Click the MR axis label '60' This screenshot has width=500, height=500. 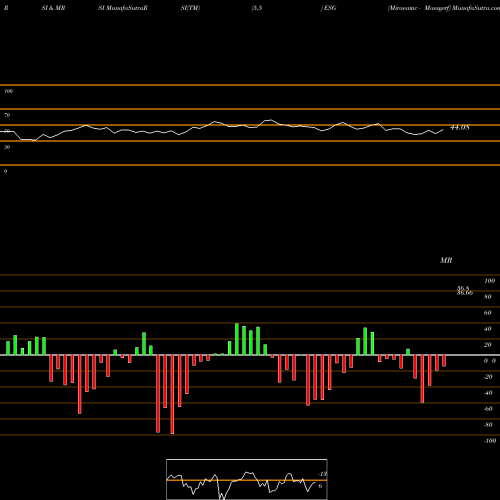tap(488, 313)
